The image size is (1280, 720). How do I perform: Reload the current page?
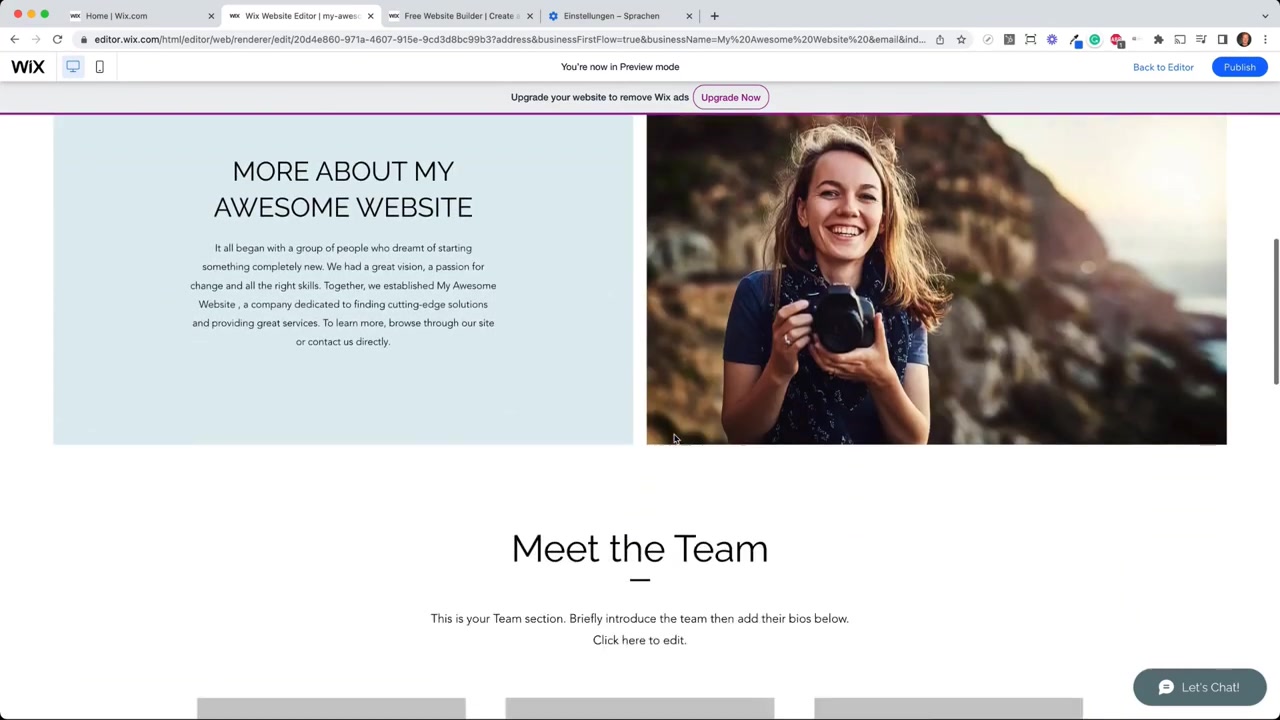(57, 40)
